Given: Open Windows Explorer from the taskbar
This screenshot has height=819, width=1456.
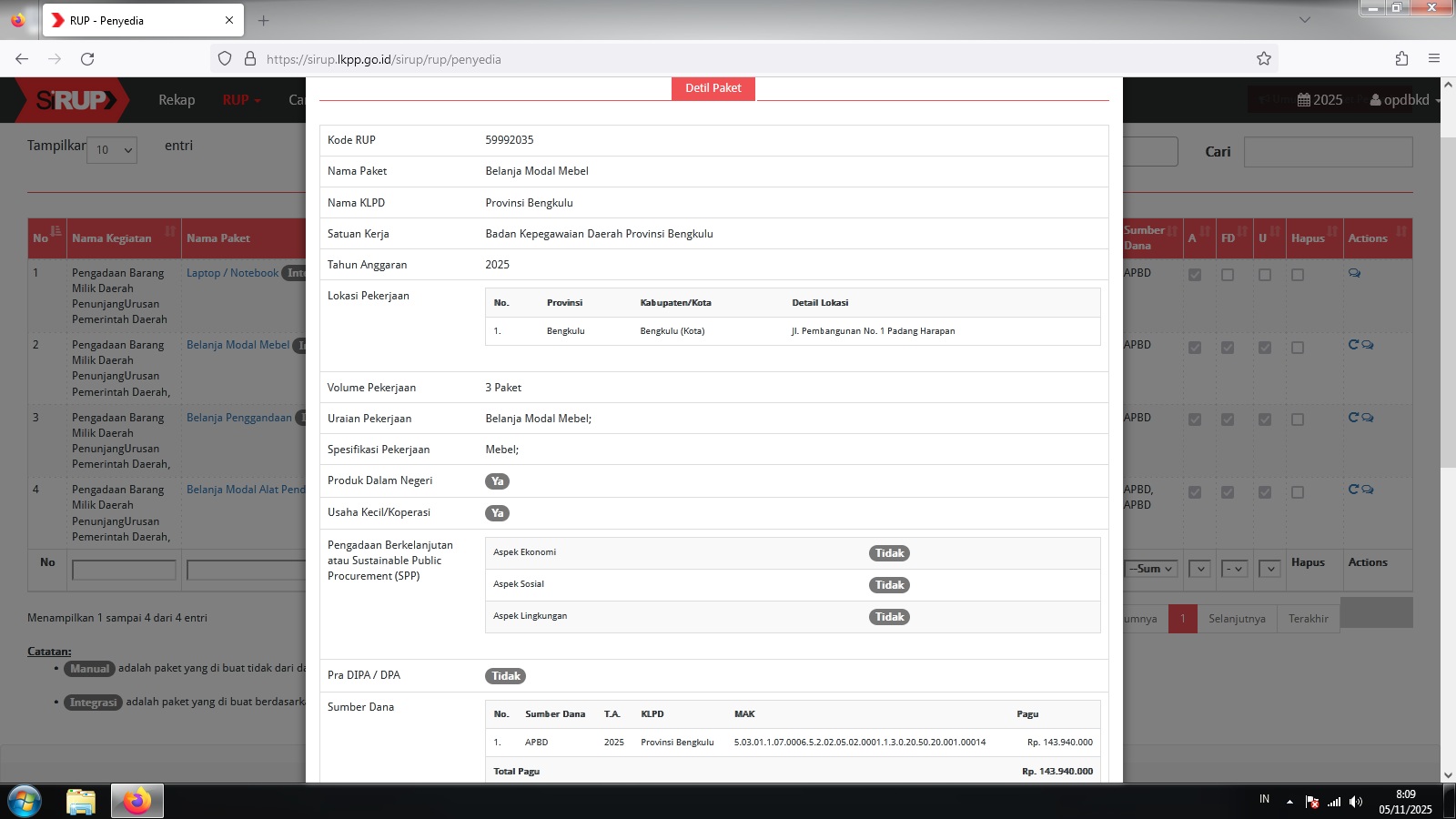Looking at the screenshot, I should pos(80,801).
